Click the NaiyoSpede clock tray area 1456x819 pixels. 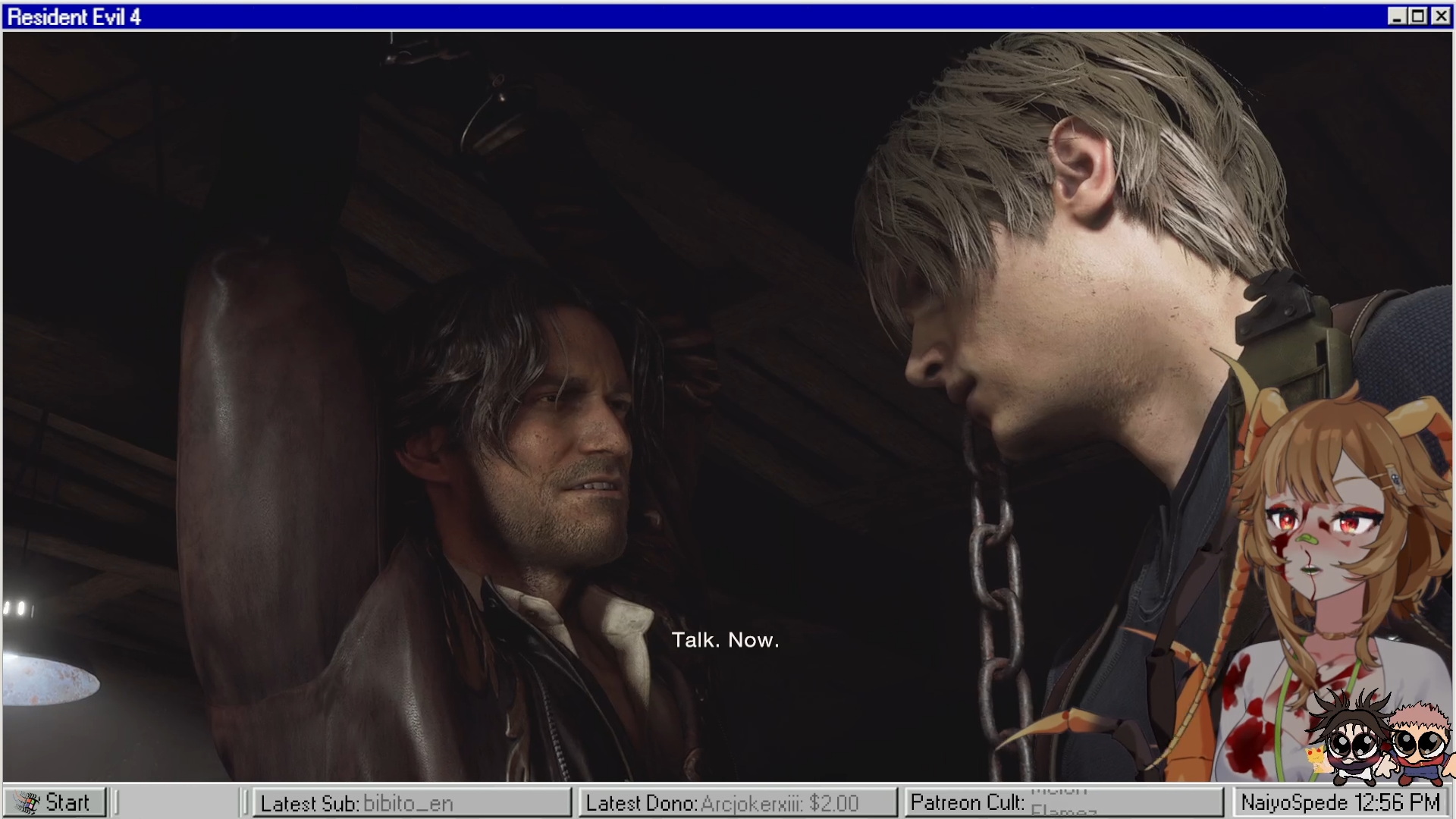coord(1340,802)
